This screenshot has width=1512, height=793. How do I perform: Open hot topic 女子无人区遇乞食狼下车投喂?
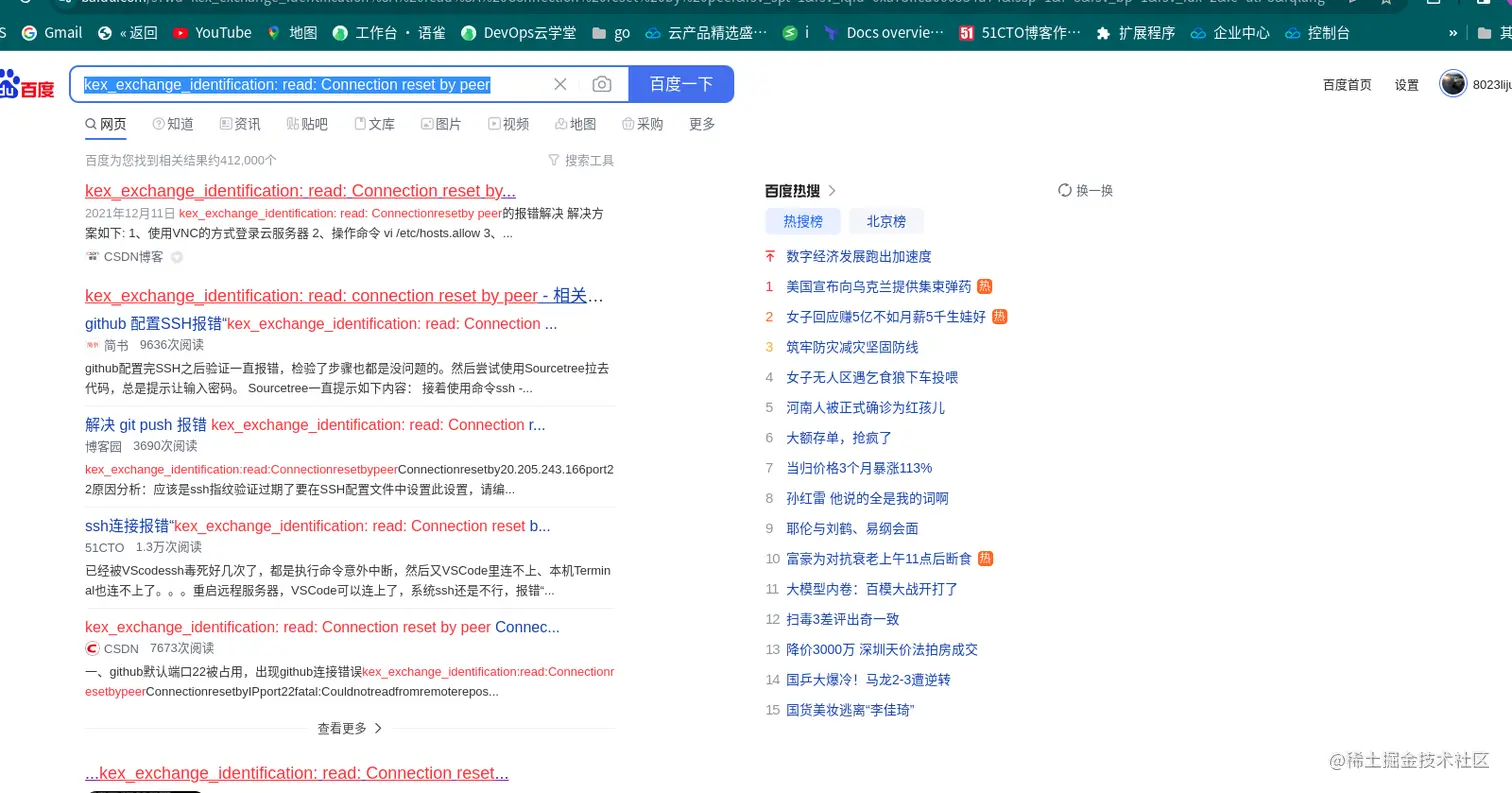[872, 377]
